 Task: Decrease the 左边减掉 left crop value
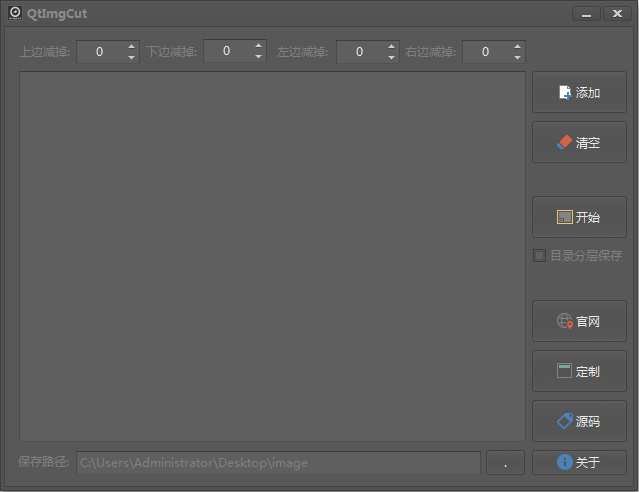pyautogui.click(x=391, y=57)
